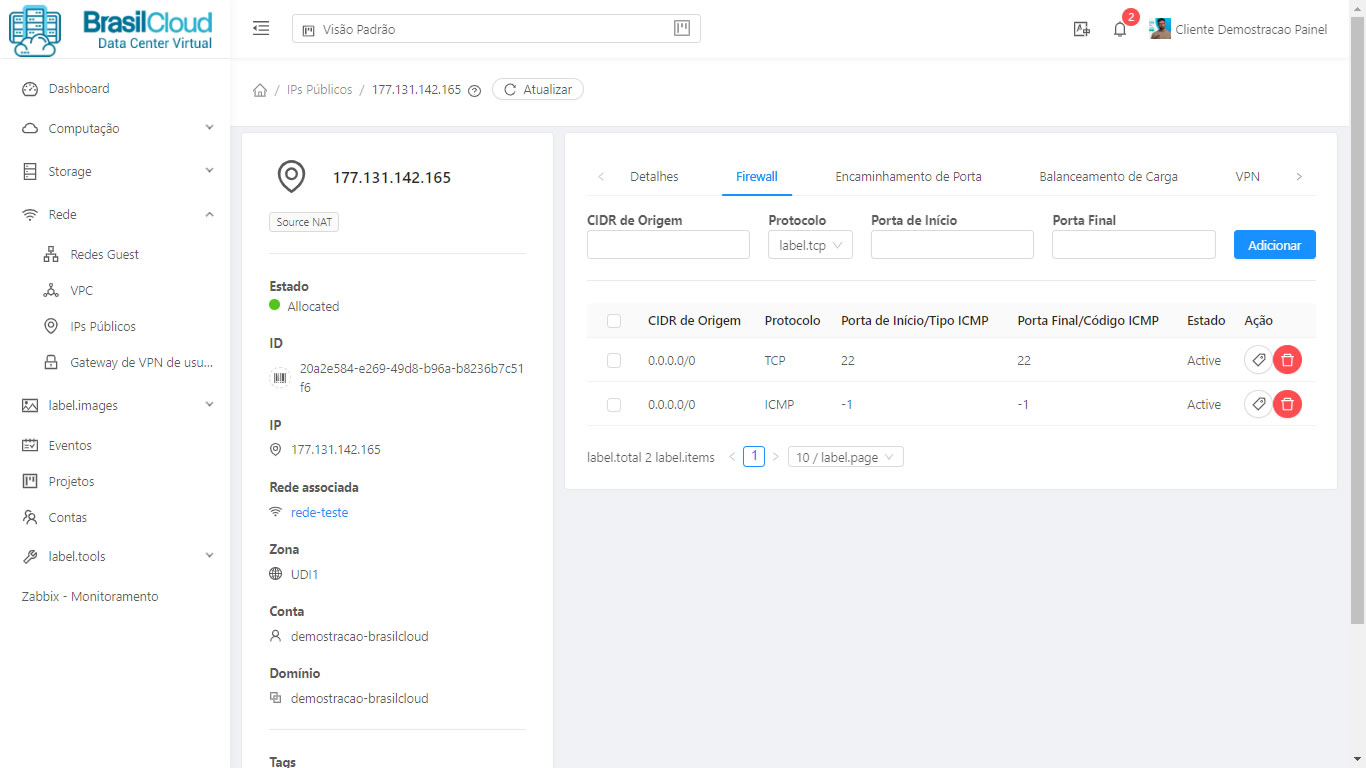Go home via breadcrumb house icon

click(x=260, y=90)
